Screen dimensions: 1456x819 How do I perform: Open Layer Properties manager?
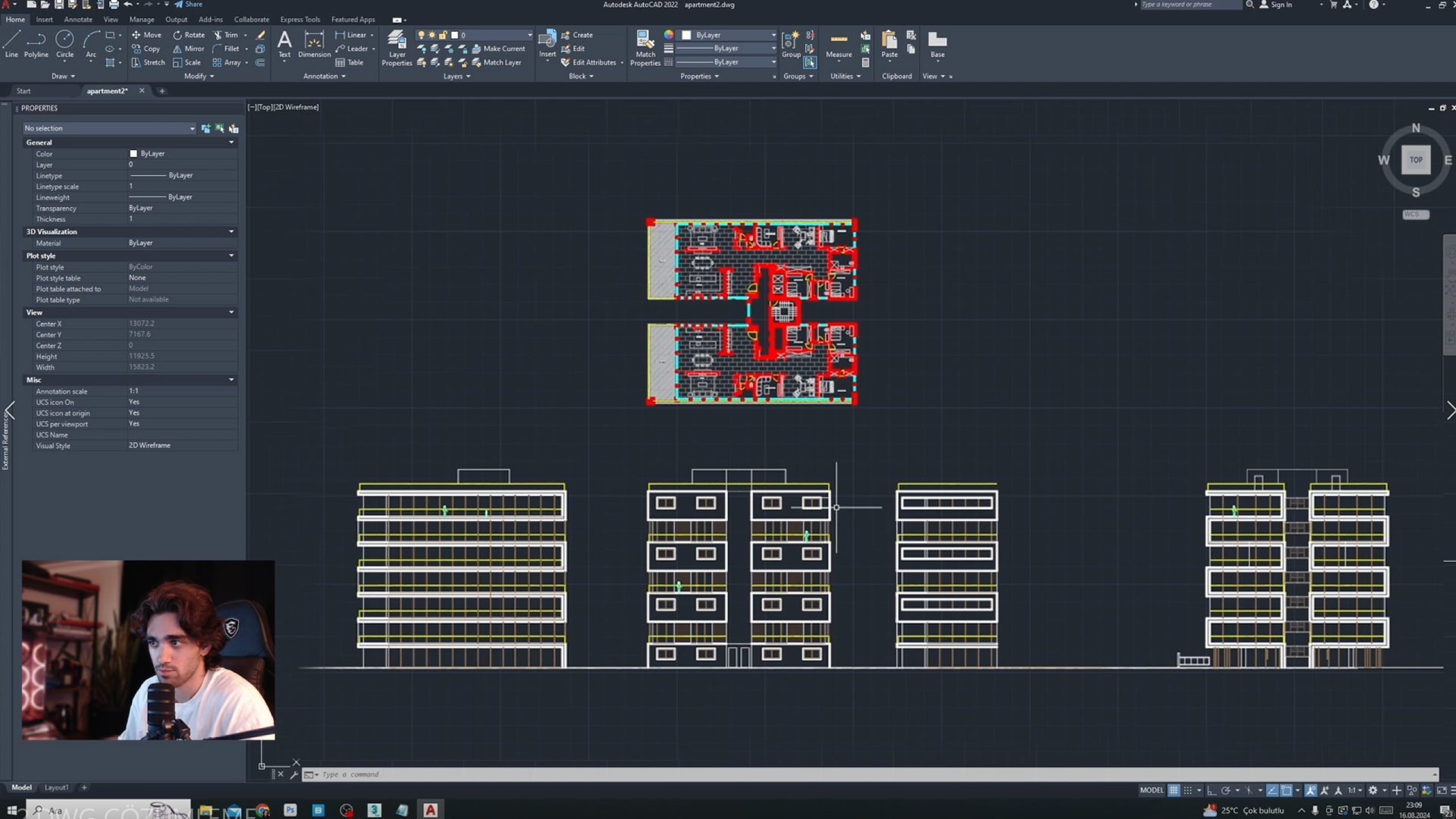tap(396, 48)
